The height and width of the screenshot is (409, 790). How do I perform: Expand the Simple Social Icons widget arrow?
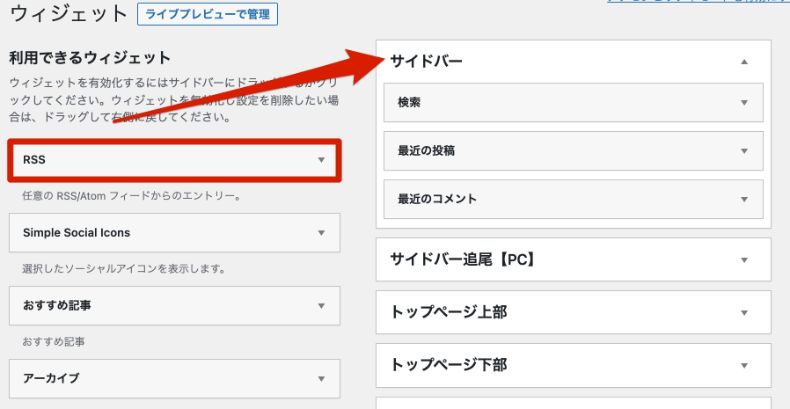click(x=321, y=233)
